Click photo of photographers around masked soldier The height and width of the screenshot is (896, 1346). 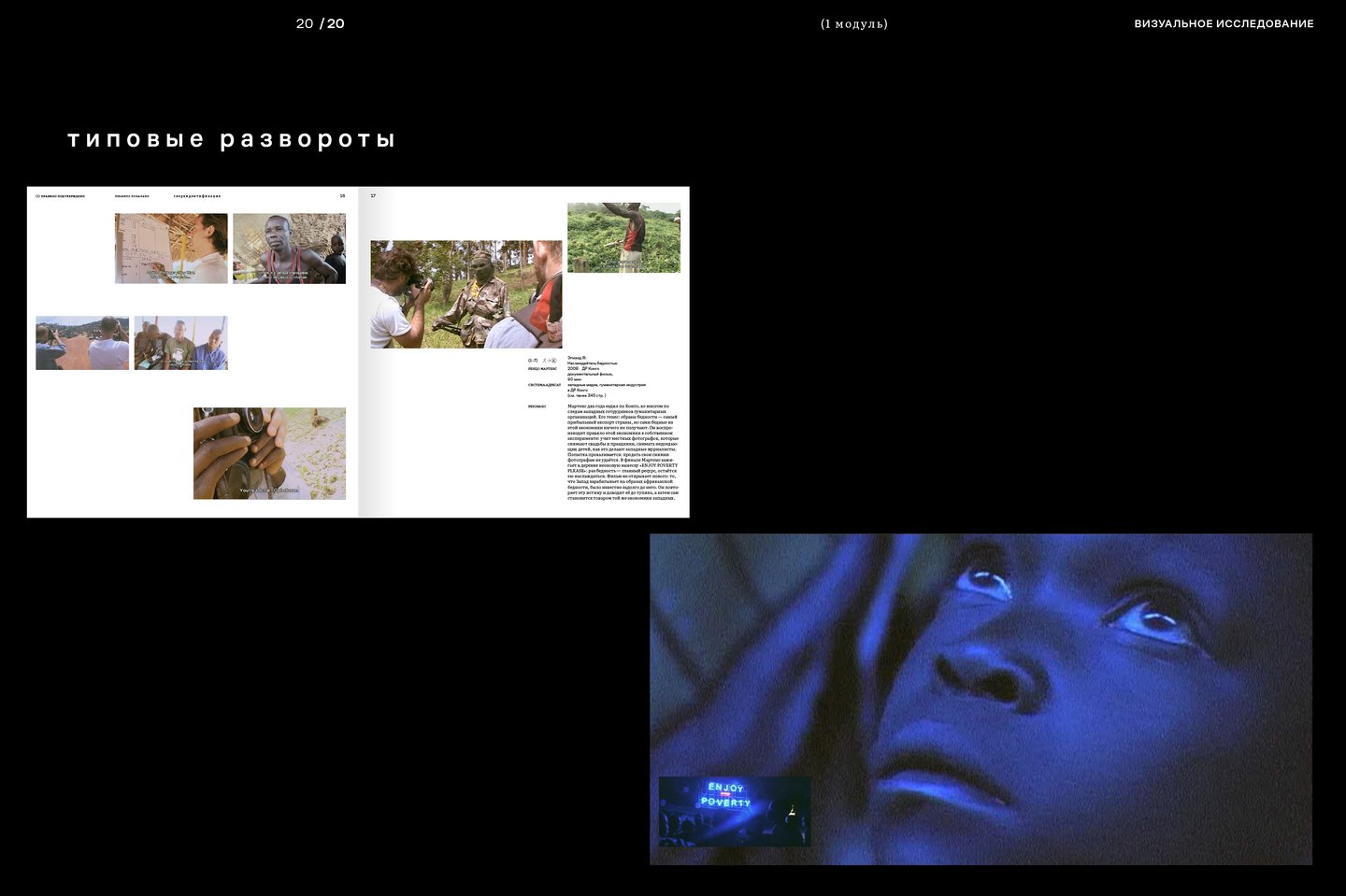[466, 294]
